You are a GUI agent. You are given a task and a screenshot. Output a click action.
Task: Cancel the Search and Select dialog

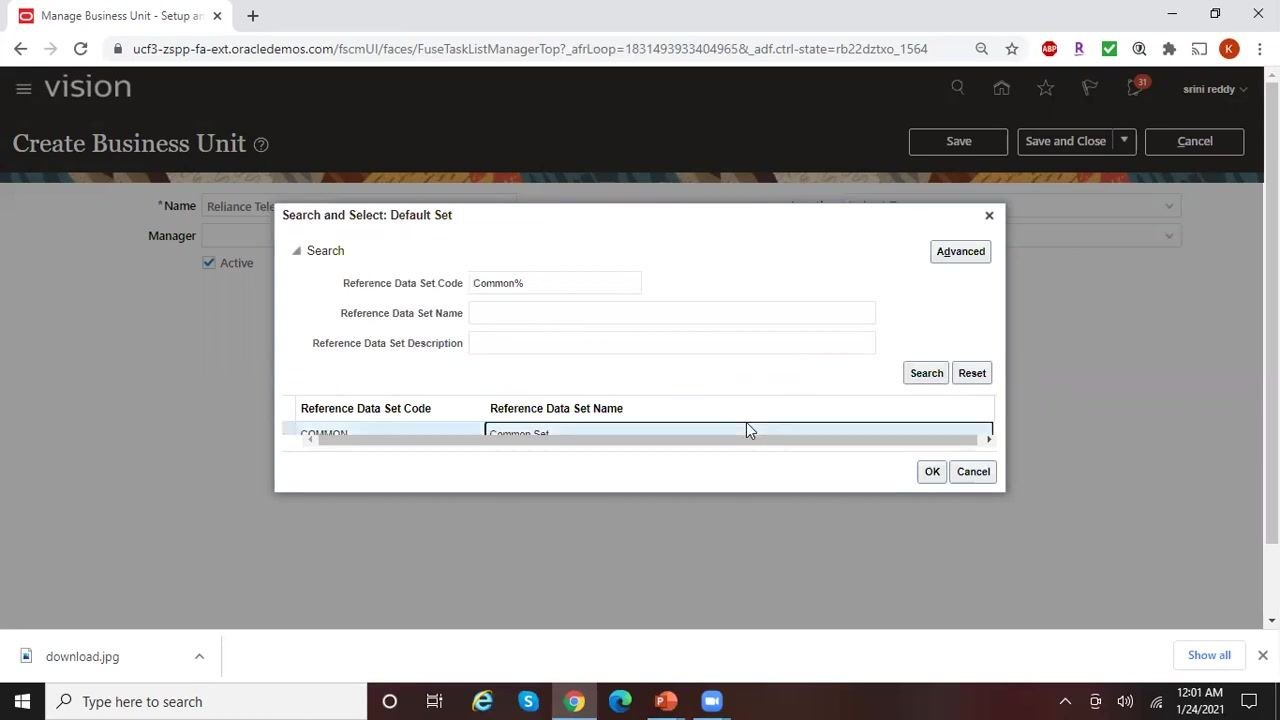[x=973, y=472]
